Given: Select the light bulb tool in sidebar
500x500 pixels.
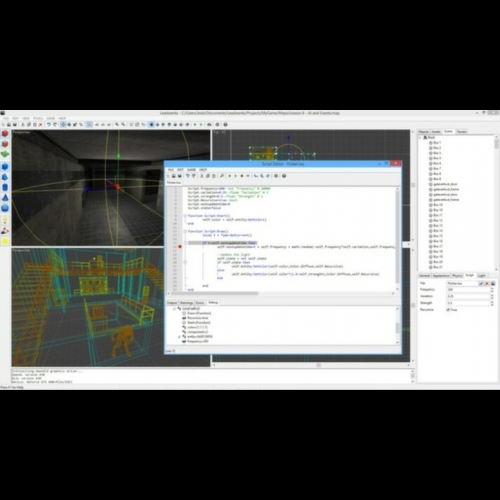Looking at the screenshot, I should tap(5, 220).
